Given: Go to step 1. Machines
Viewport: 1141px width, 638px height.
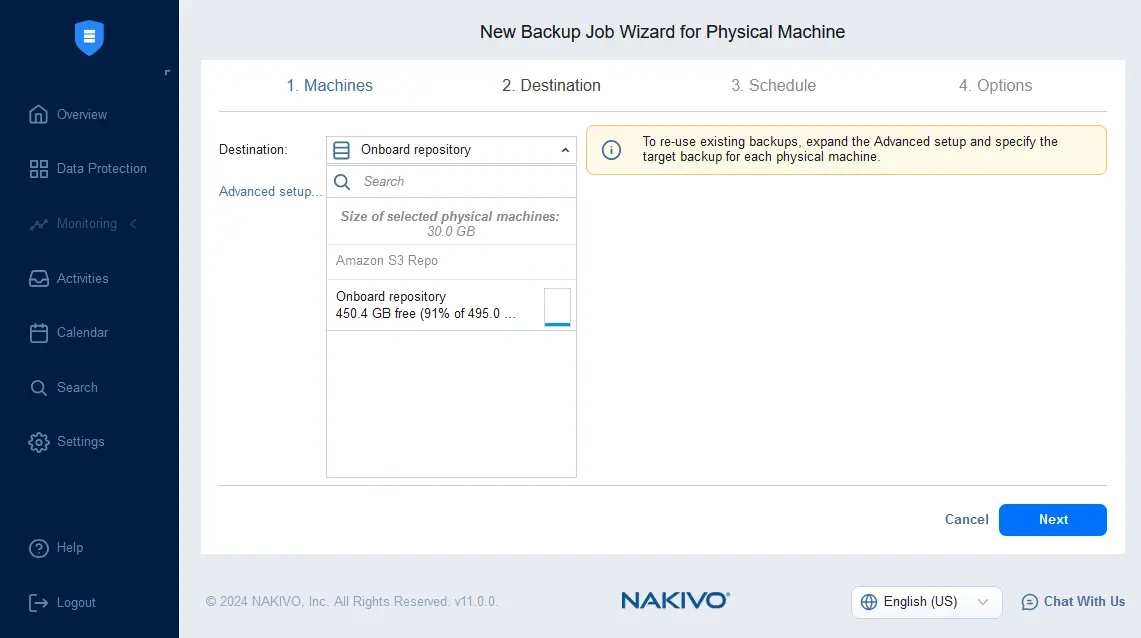Looking at the screenshot, I should click(330, 85).
